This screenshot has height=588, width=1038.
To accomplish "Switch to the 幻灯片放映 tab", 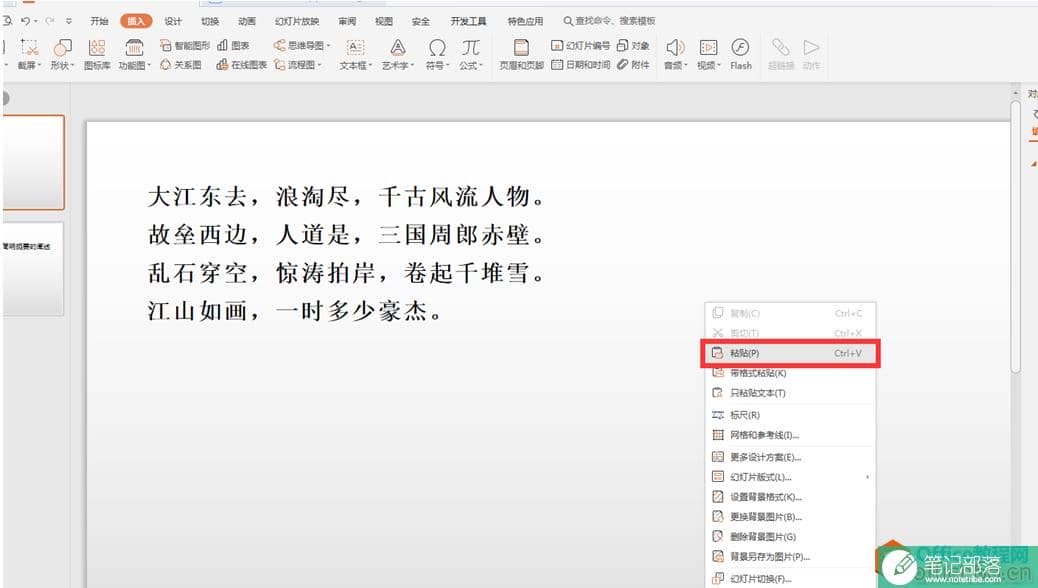I will pyautogui.click(x=297, y=21).
